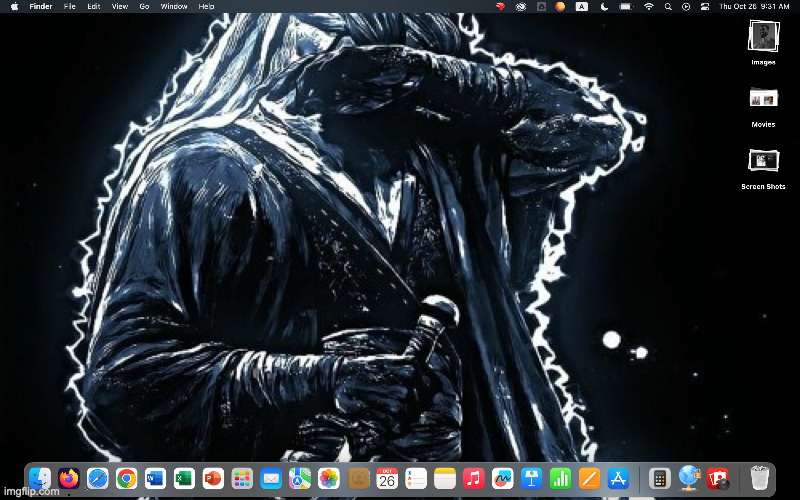Open Calendar showing date 26

(387, 479)
